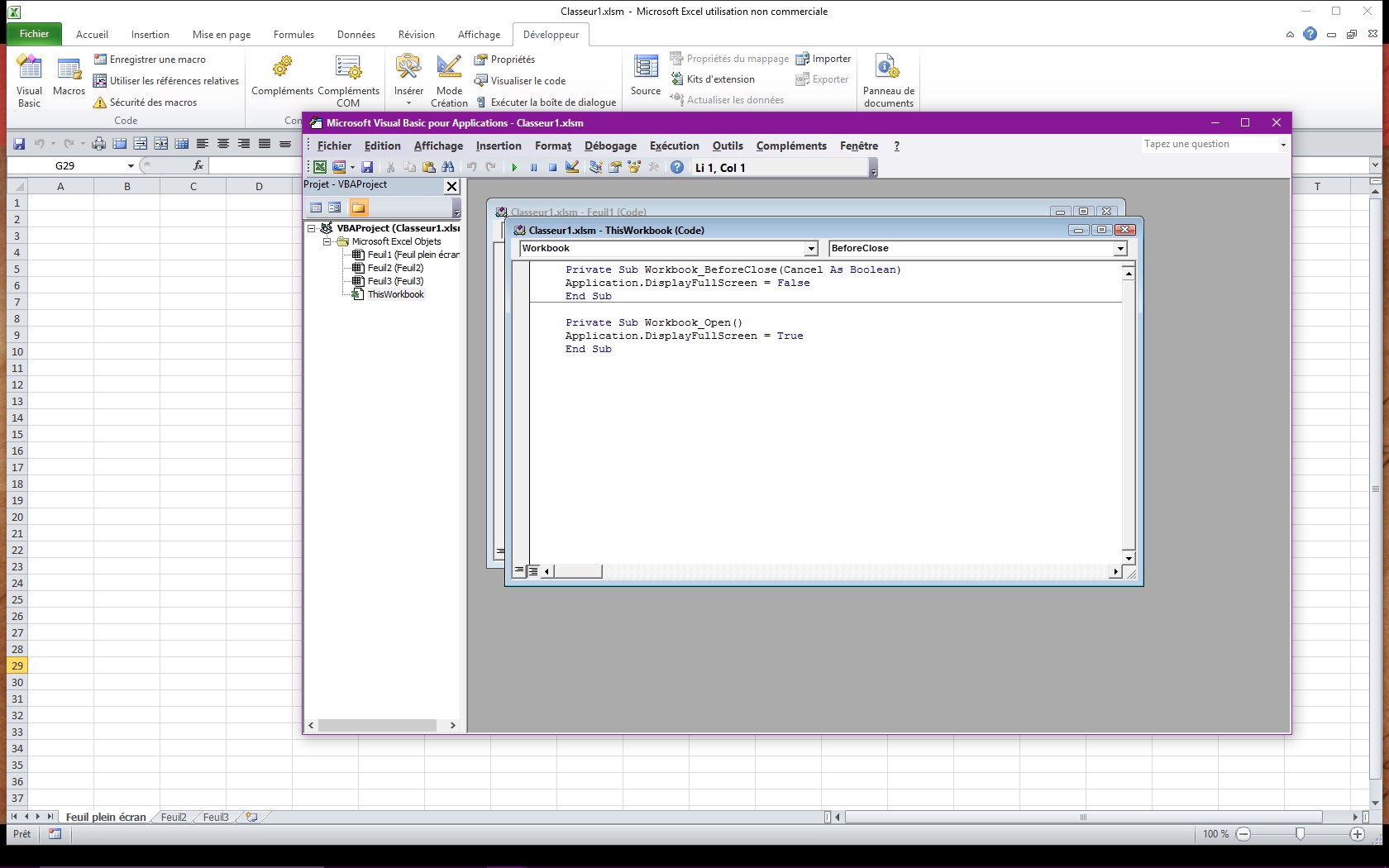Viewport: 1389px width, 868px height.
Task: Open the BeforeClose procedure dropdown
Action: [1120, 249]
